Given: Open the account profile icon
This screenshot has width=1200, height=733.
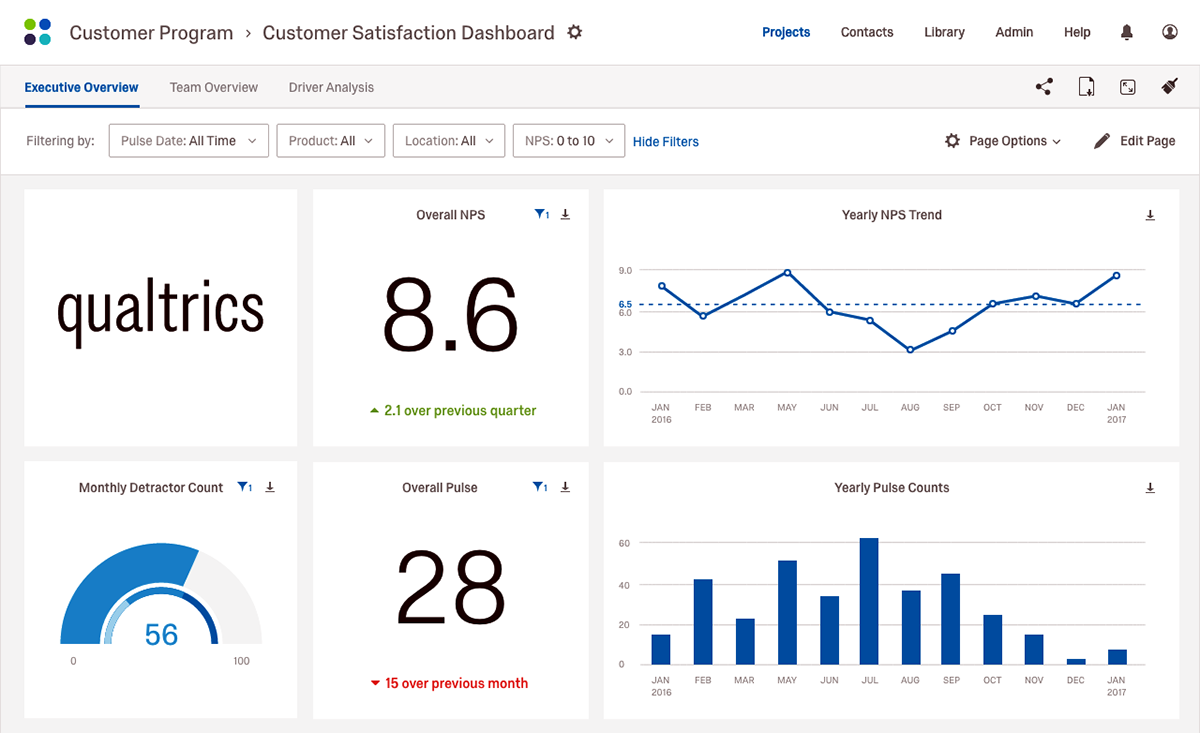Looking at the screenshot, I should (1170, 31).
